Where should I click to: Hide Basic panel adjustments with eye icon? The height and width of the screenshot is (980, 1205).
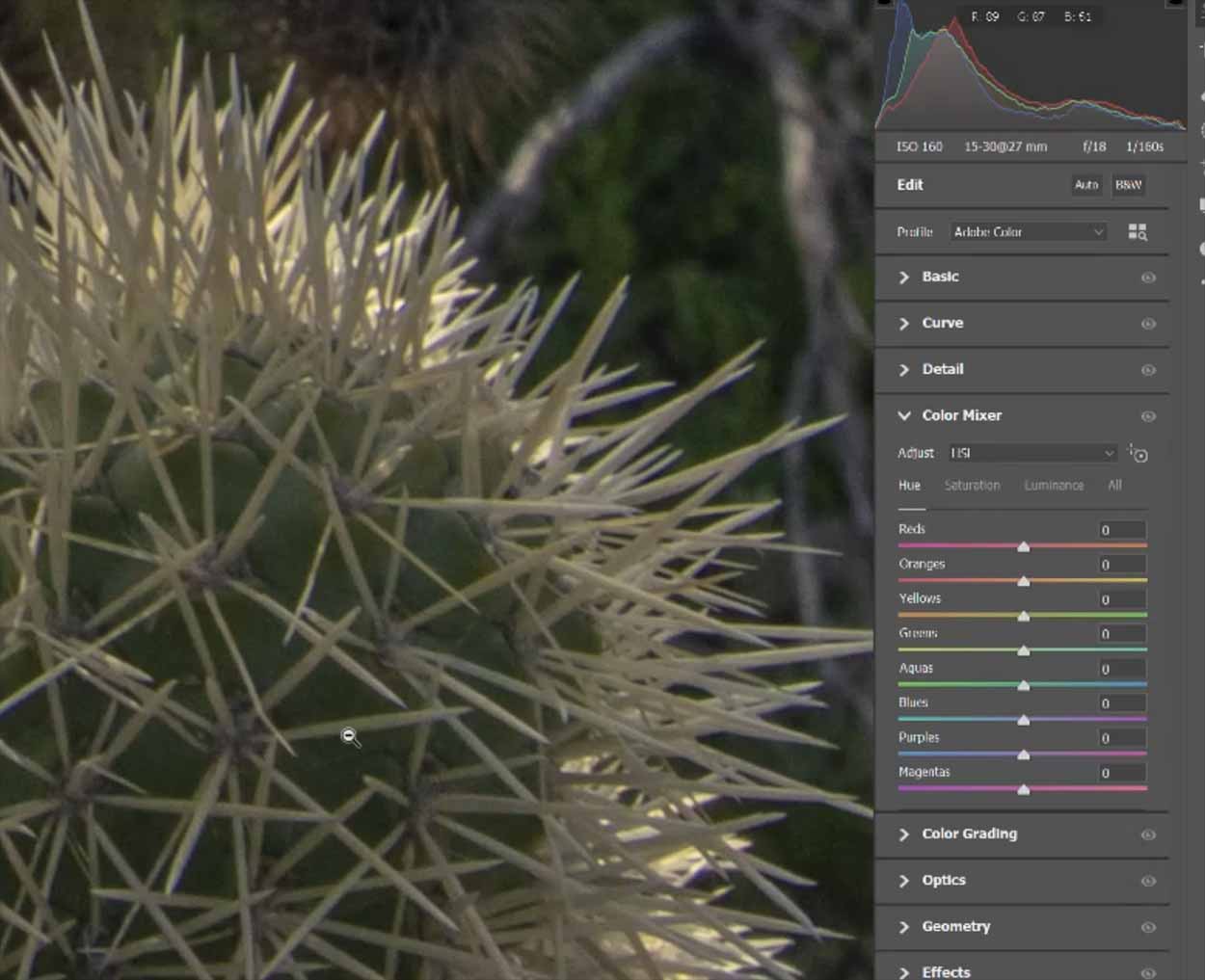point(1148,278)
